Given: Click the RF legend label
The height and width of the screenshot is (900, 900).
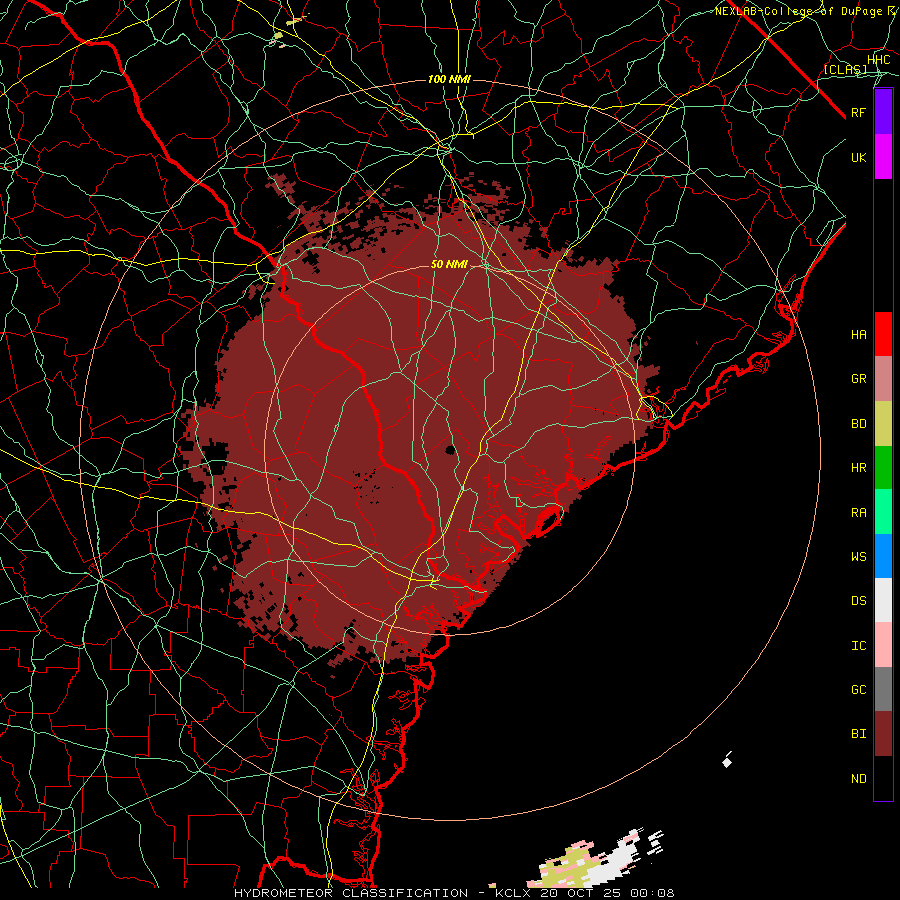Looking at the screenshot, I should coord(859,112).
